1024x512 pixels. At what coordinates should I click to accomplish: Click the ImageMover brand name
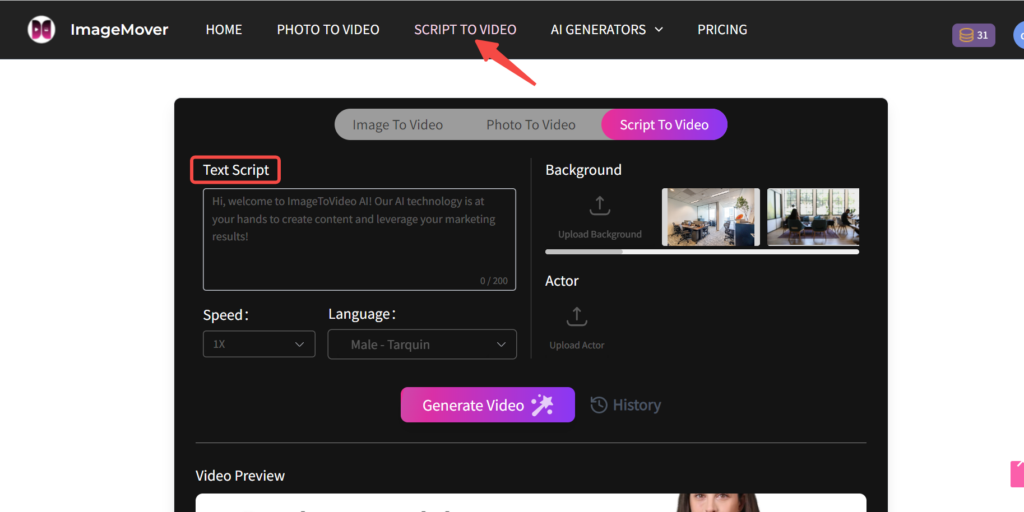point(120,30)
